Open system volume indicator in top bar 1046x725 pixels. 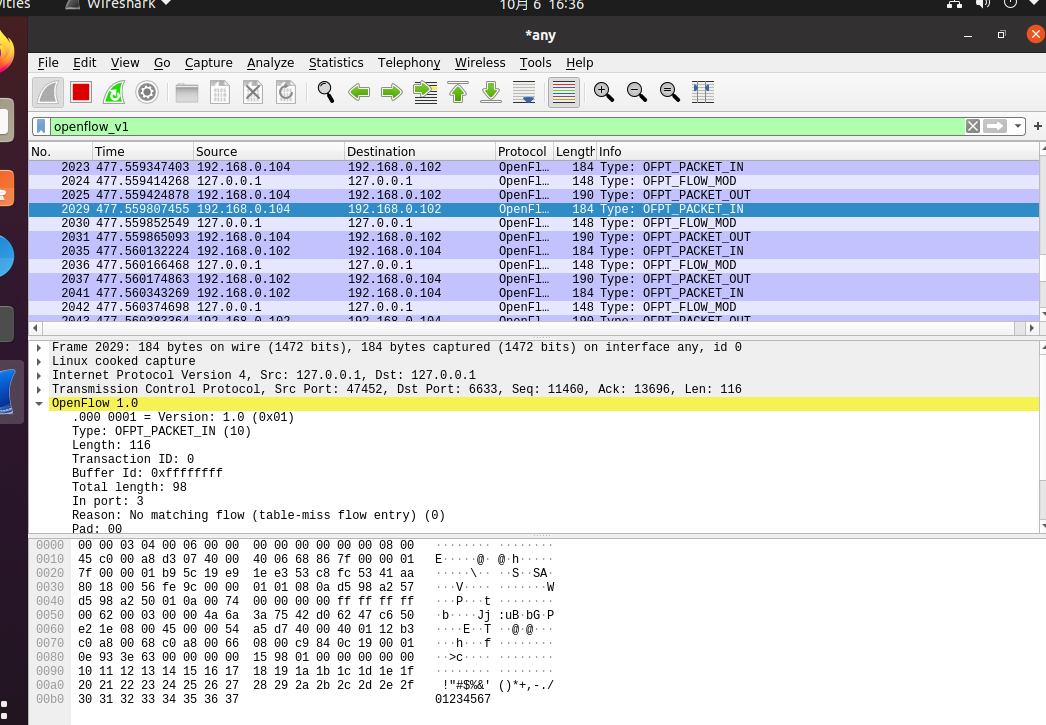[983, 5]
